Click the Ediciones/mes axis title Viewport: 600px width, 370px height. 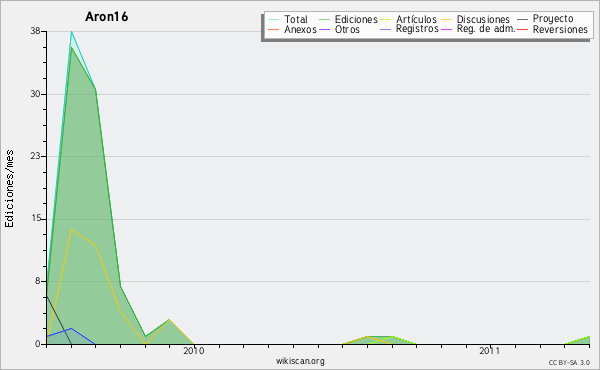click(9, 189)
